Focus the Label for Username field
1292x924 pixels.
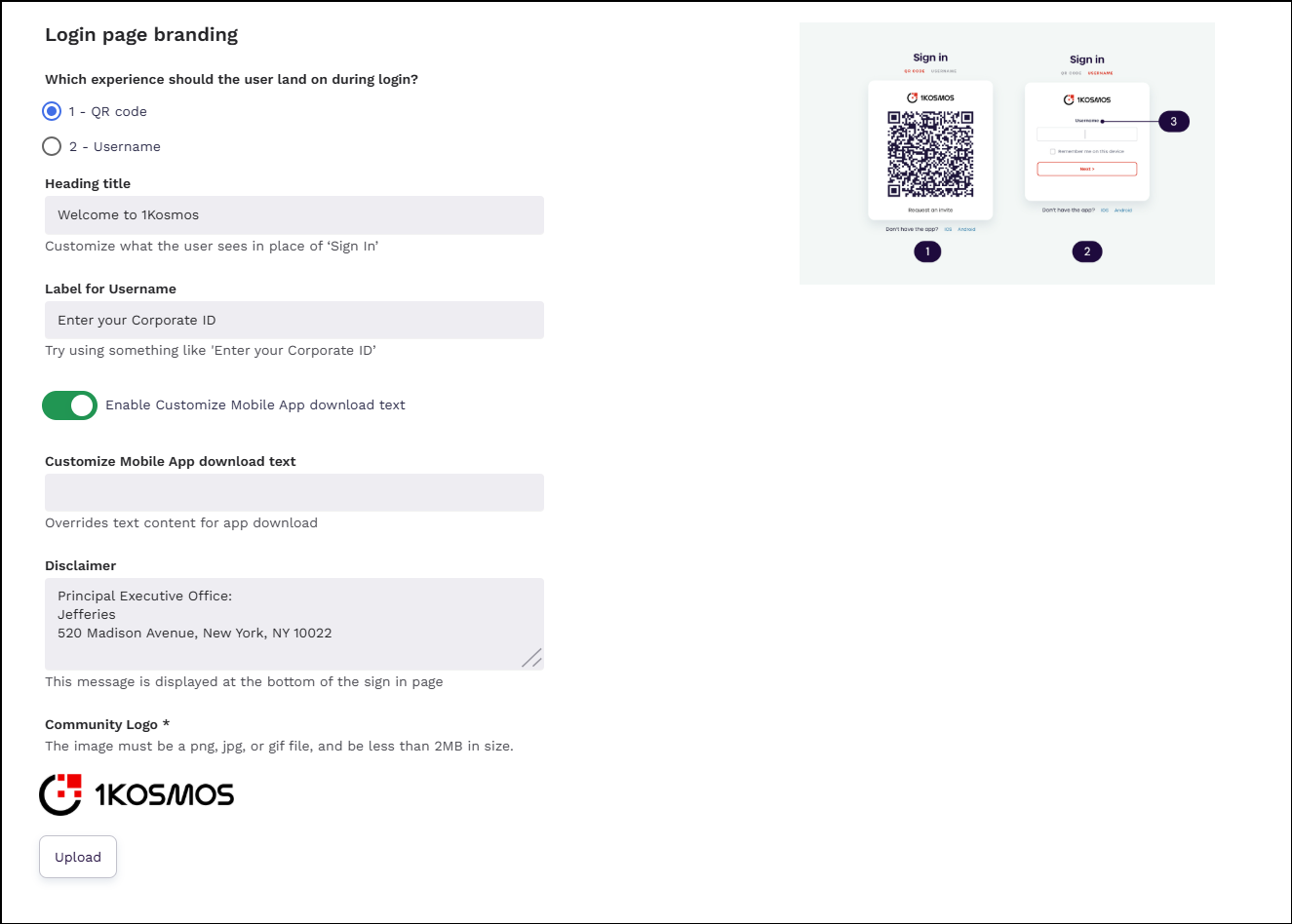click(294, 320)
